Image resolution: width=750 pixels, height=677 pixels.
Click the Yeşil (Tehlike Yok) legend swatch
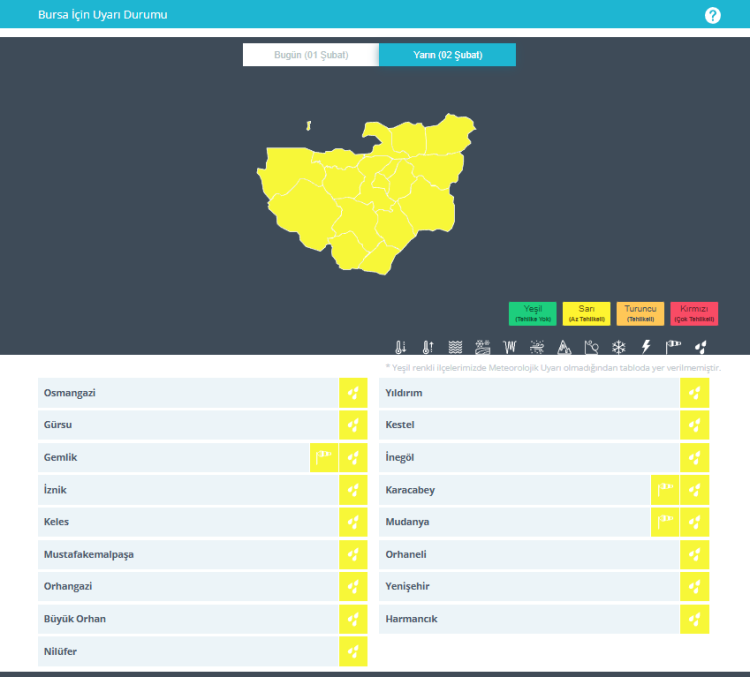532,313
